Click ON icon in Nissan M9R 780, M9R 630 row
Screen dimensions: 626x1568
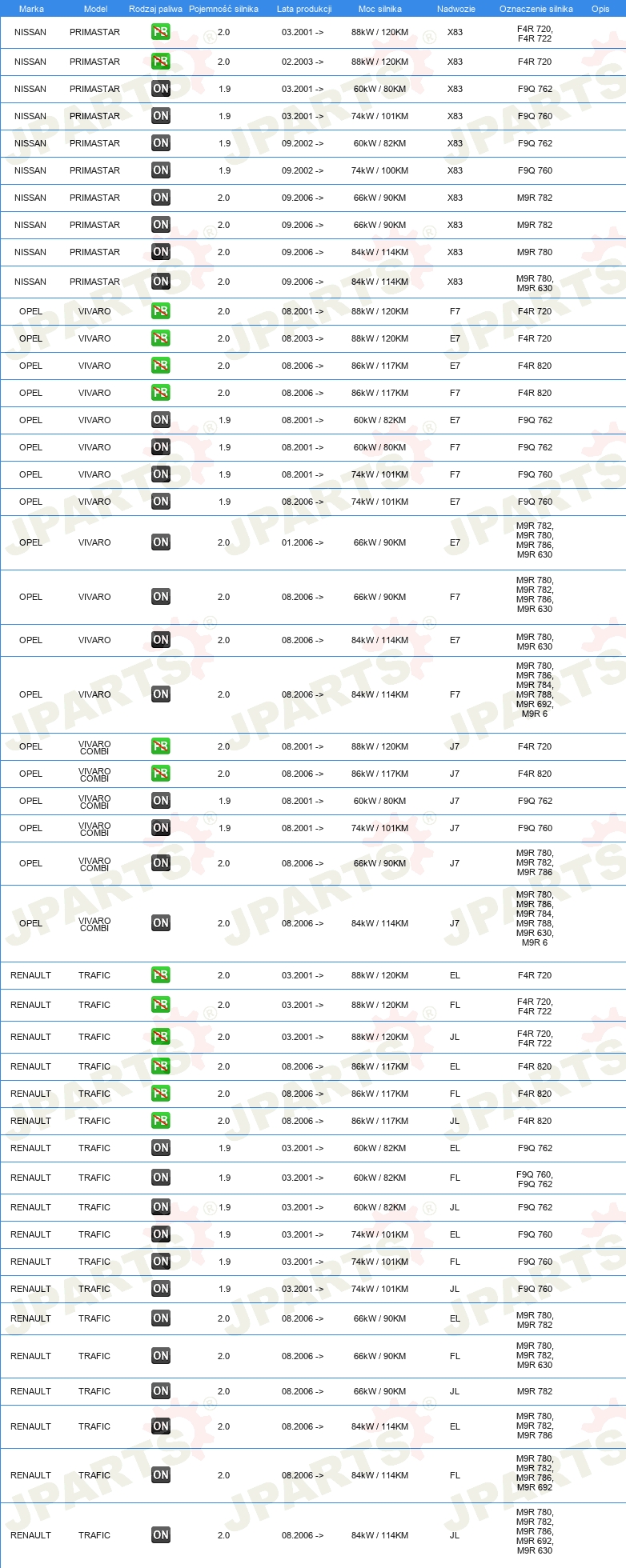(161, 282)
